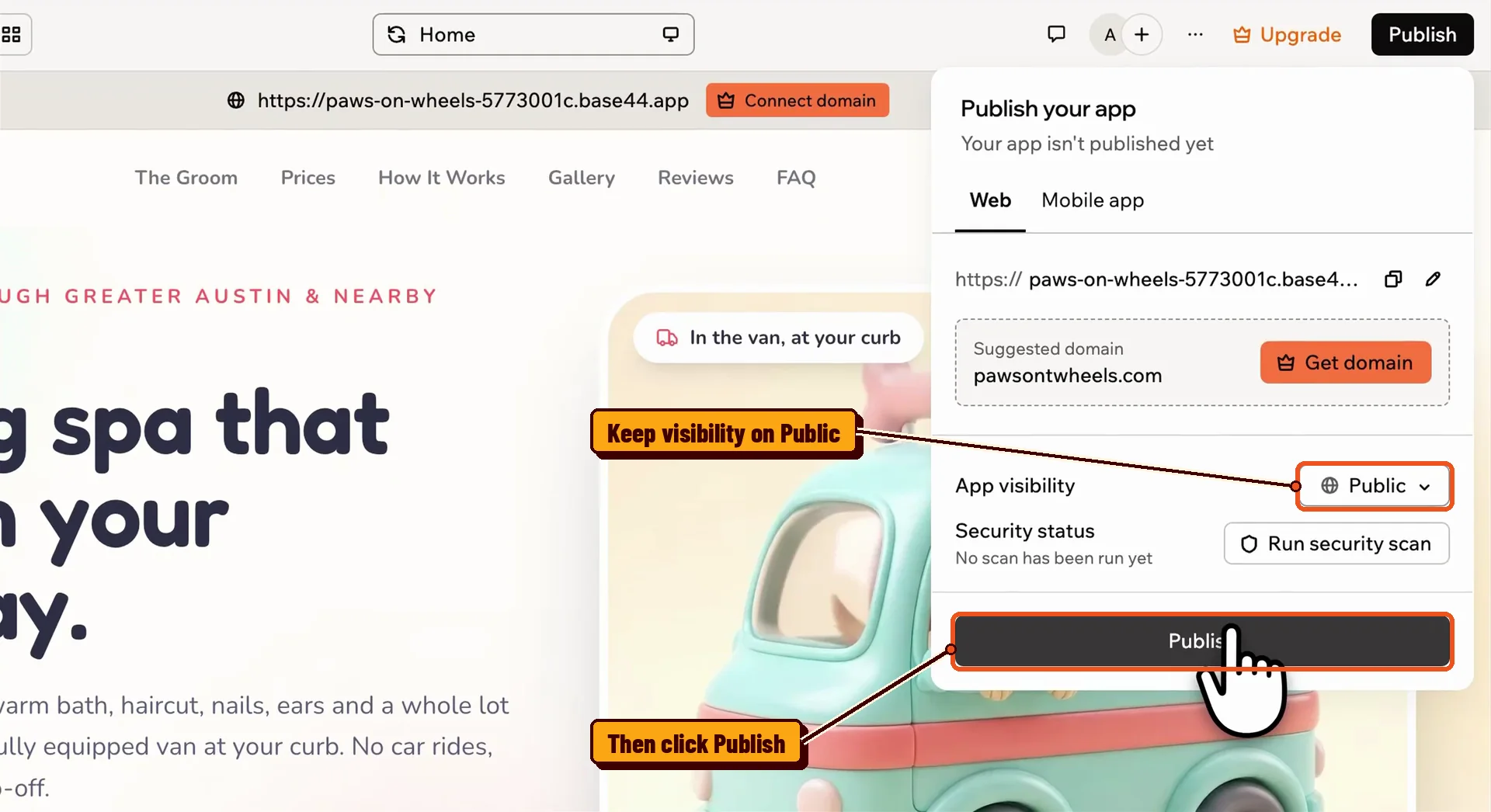Viewport: 1491px width, 812px height.
Task: Go to the Prices nav link
Action: [x=308, y=178]
